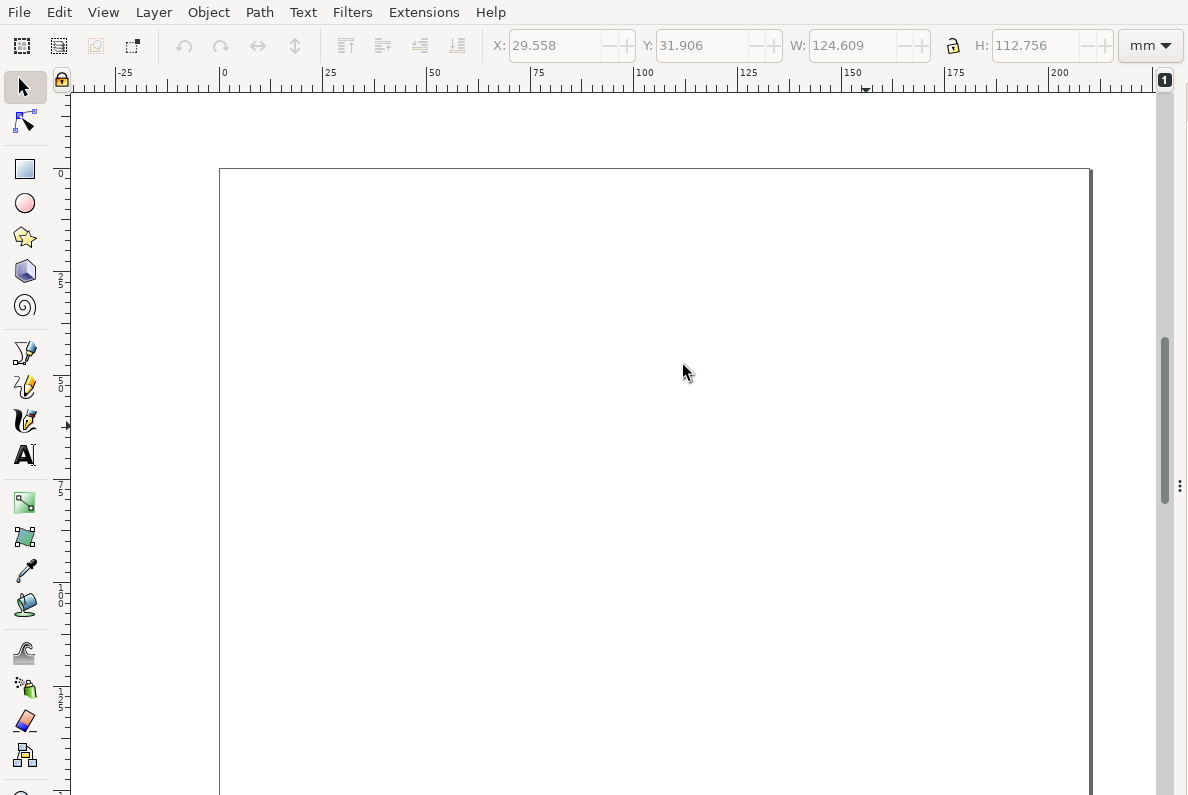
Task: Toggle touch-path rubberband selection mode
Action: pyautogui.click(x=133, y=45)
